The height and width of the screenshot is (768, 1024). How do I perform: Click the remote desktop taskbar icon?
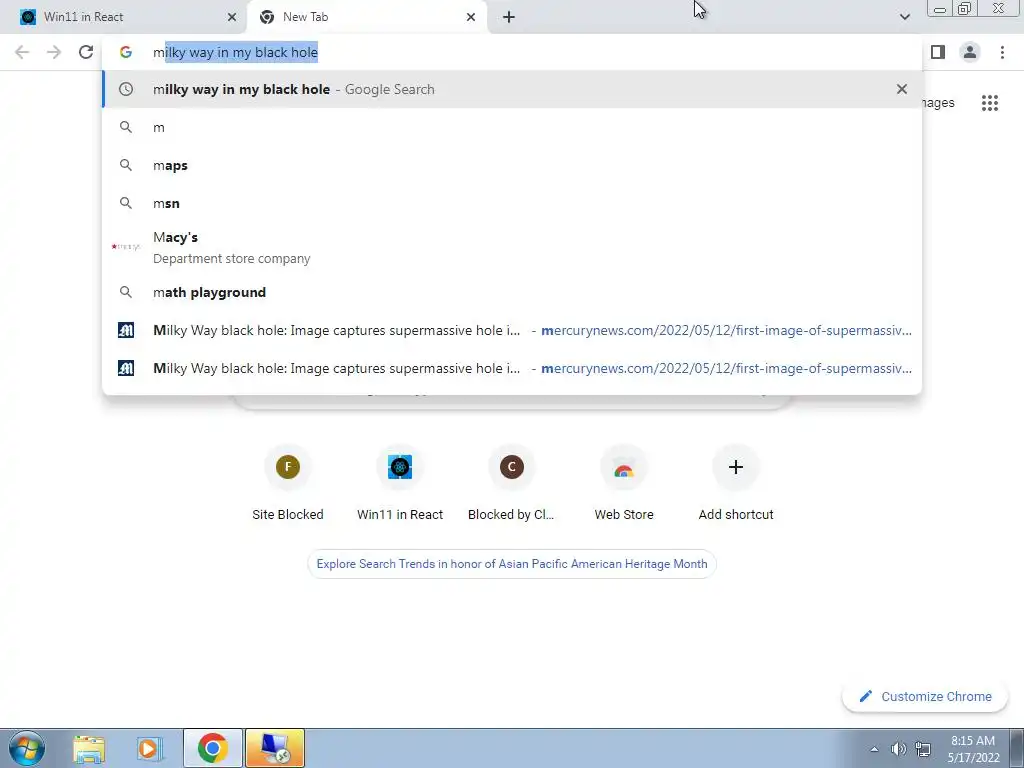tap(275, 748)
